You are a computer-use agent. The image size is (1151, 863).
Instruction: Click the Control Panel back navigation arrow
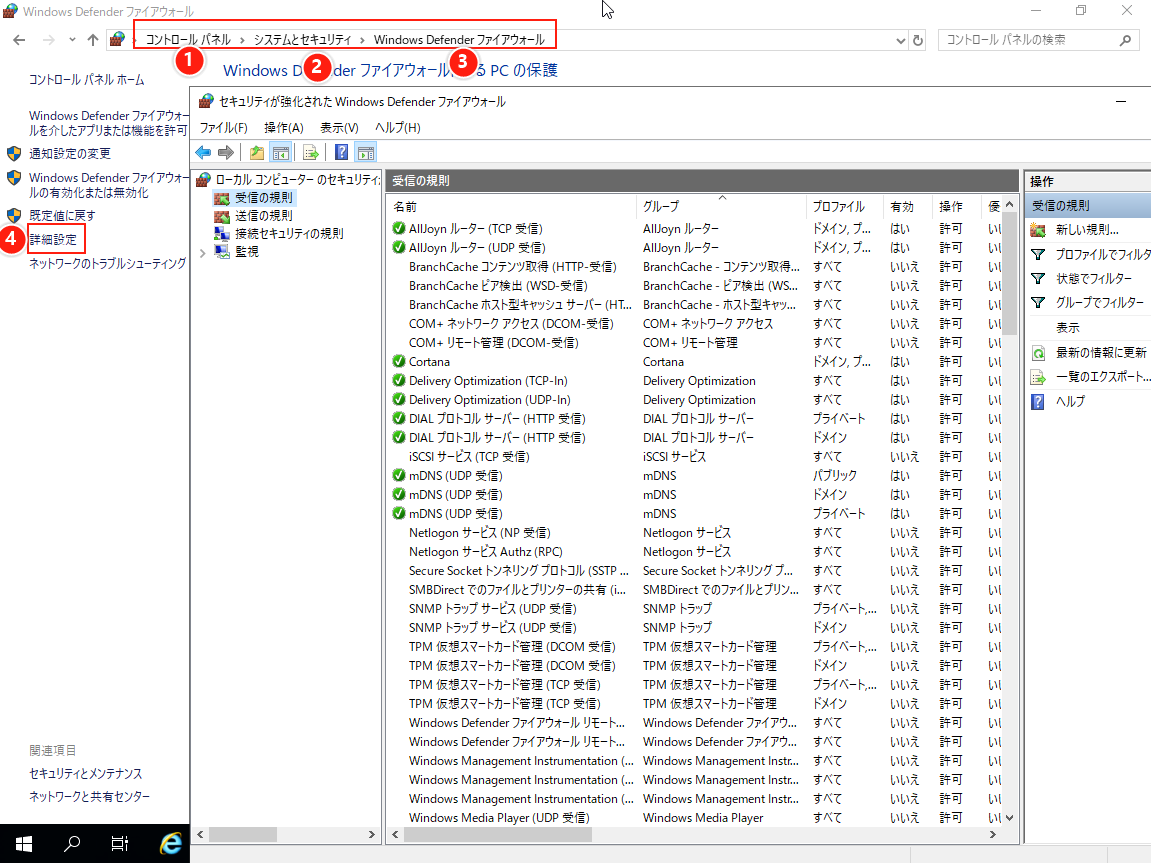pos(19,40)
